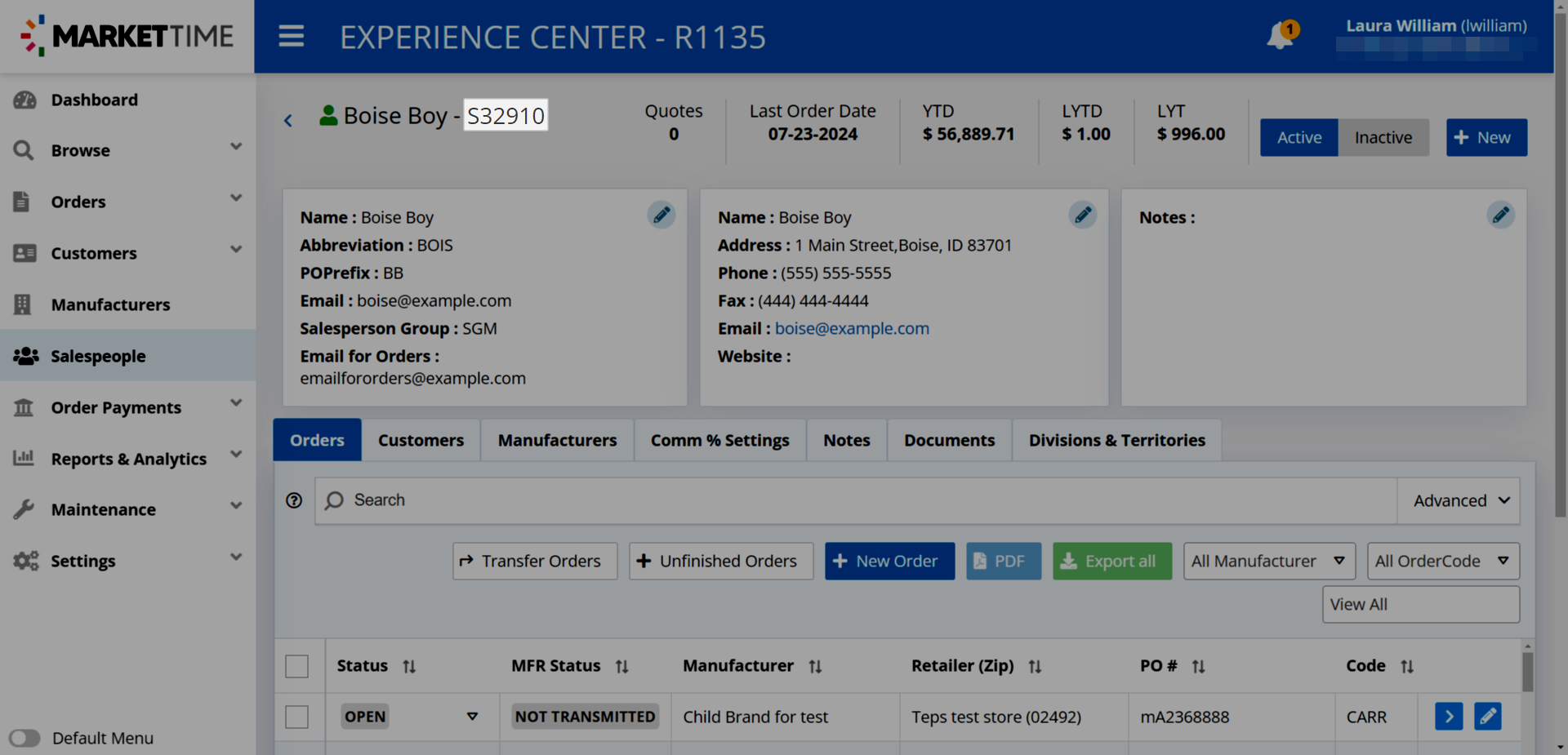This screenshot has height=755, width=1568.
Task: Open the notification bell
Action: click(1281, 36)
